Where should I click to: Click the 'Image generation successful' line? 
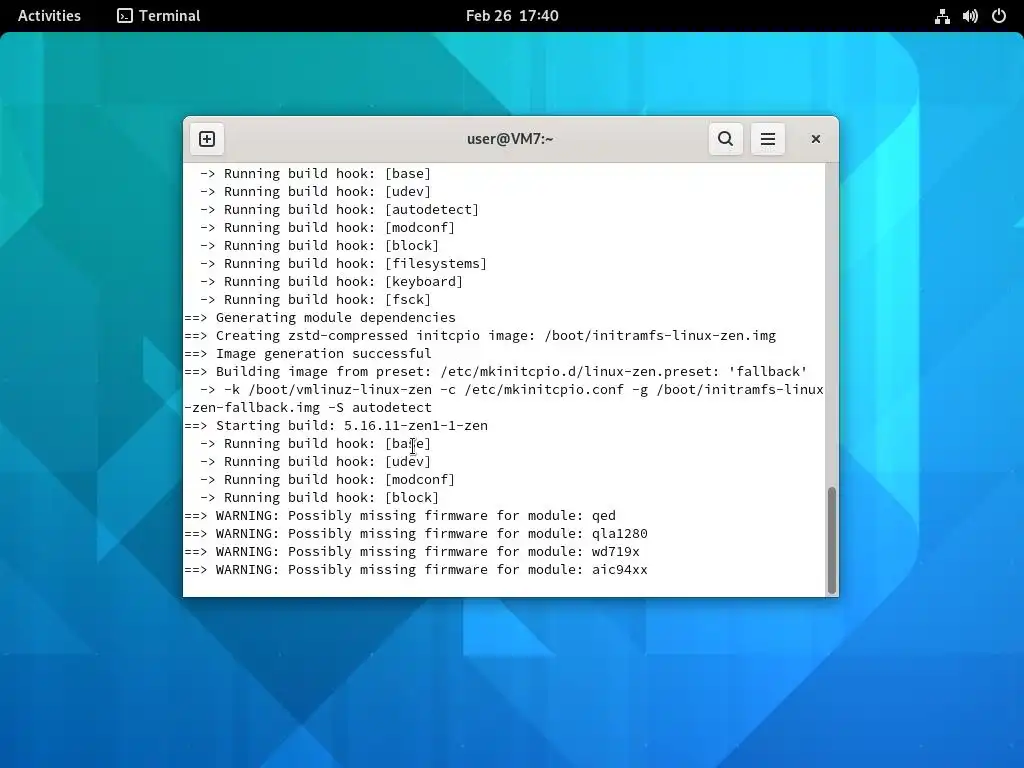(x=308, y=353)
